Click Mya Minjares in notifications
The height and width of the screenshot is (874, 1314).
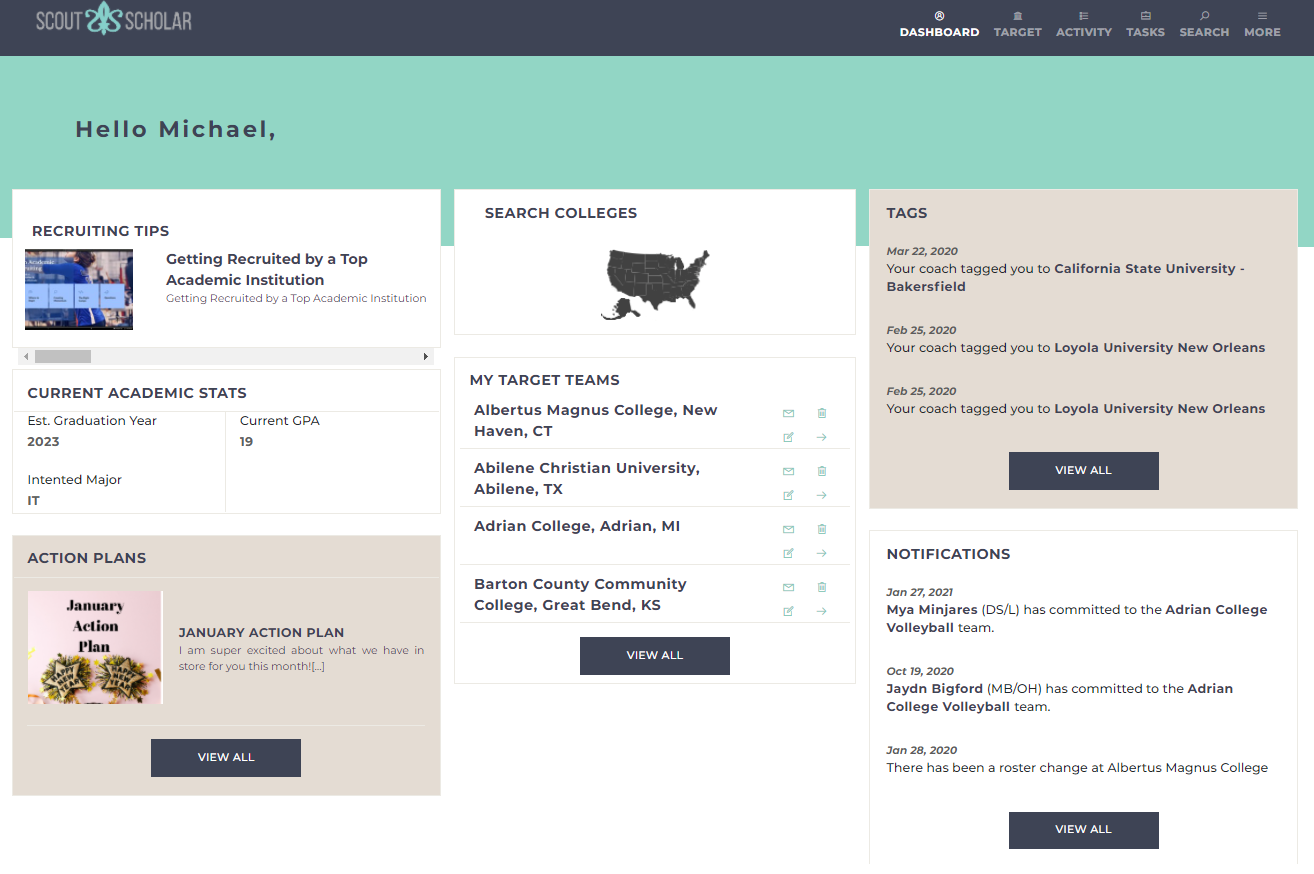(932, 610)
